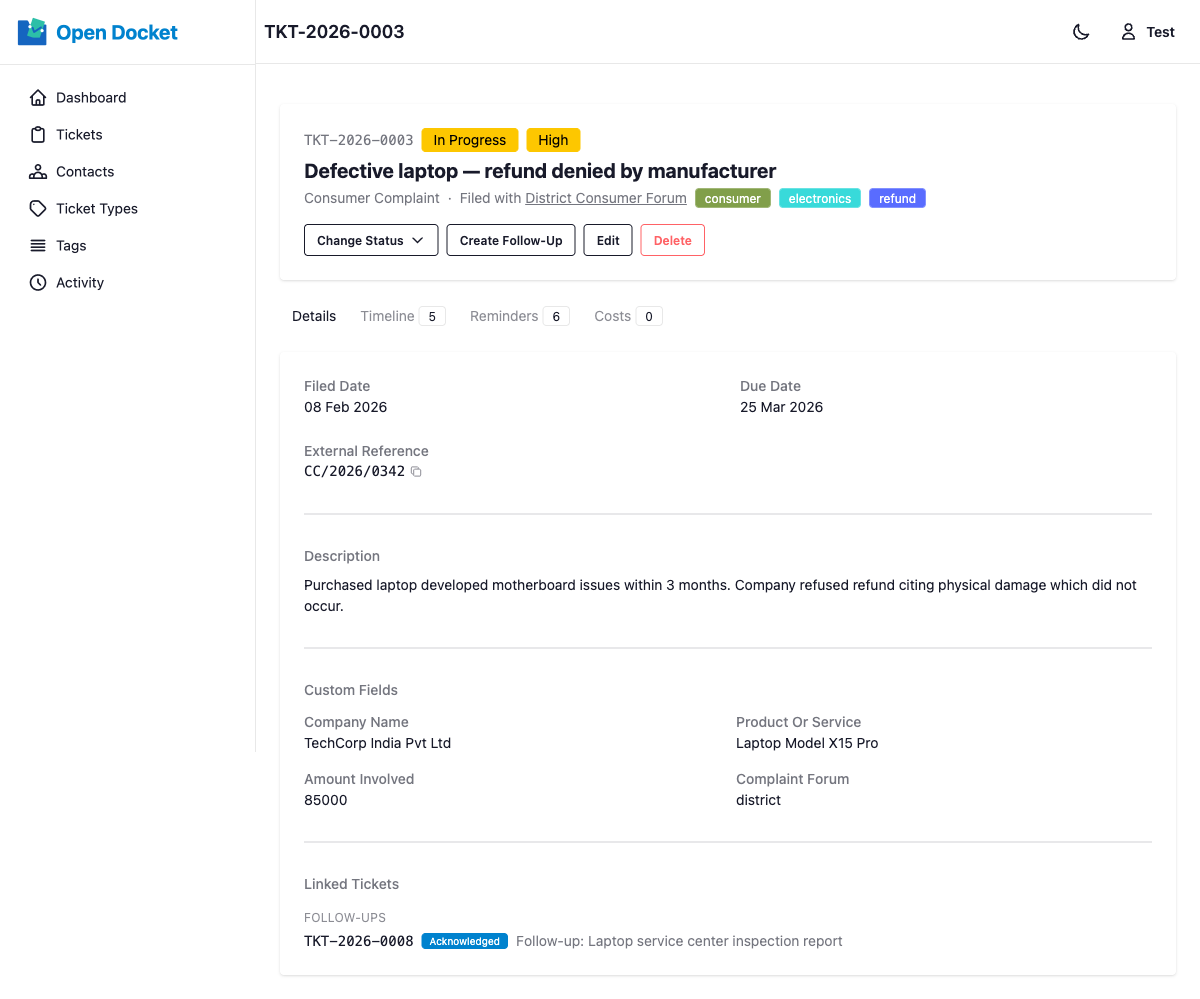Toggle dark mode with moon icon
The width and height of the screenshot is (1200, 999).
pyautogui.click(x=1081, y=32)
